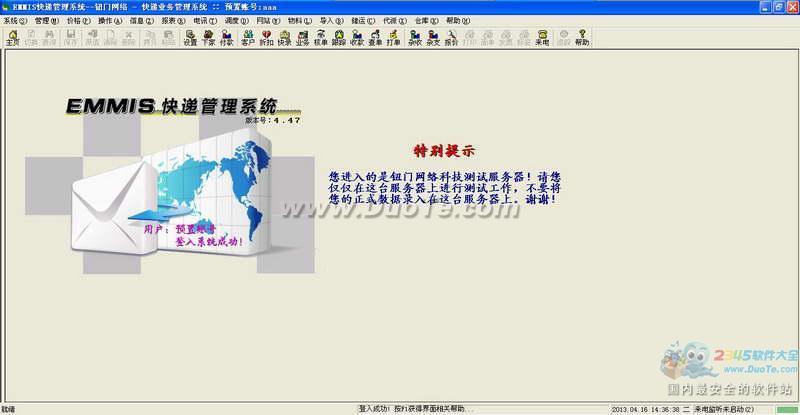Viewport: 800px width, 415px height.
Task: Click the 帮助 help question-mark toolbar icon
Action: (x=582, y=38)
